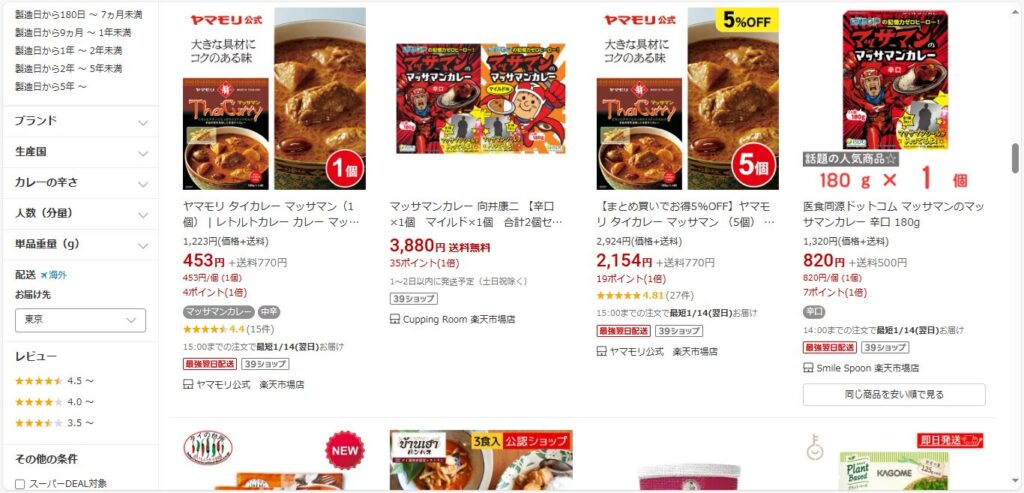Click the 最強翌日配送 badge on the 5個 item

624,331
